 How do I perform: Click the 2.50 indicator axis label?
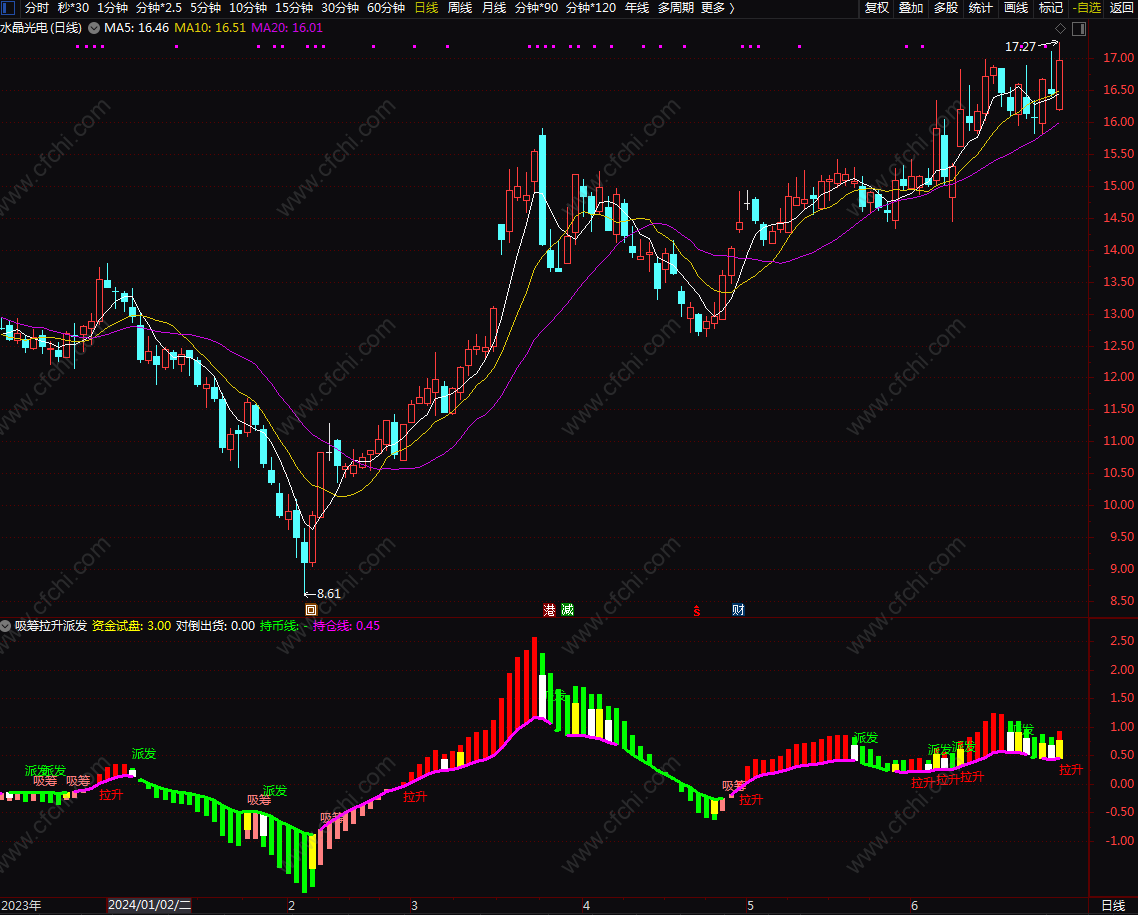point(1122,641)
